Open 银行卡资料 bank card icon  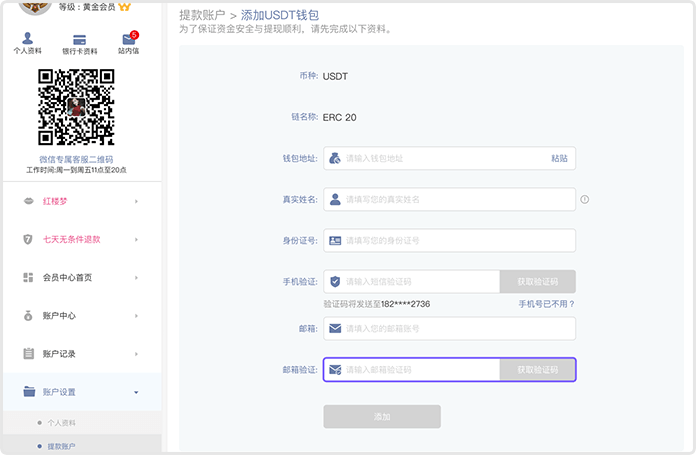pyautogui.click(x=79, y=40)
